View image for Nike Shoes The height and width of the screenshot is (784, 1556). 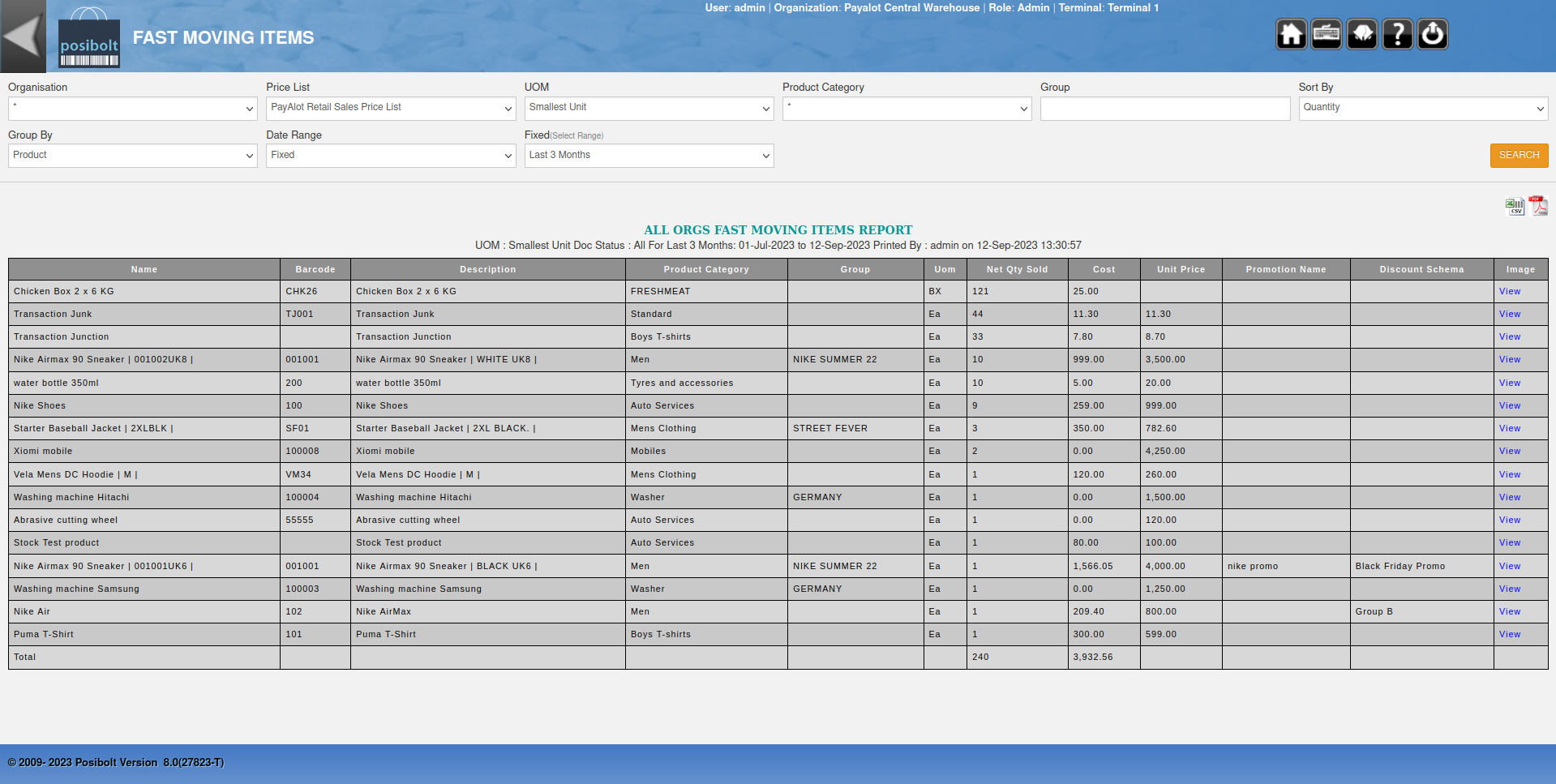coord(1510,406)
